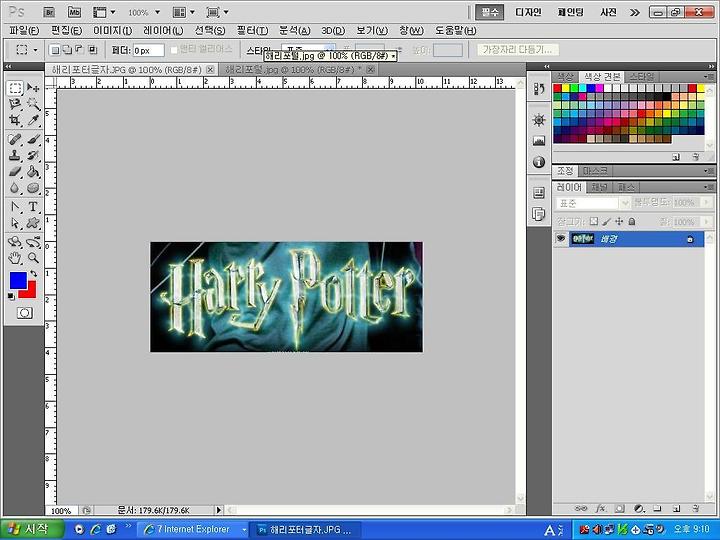Select the Eraser tool
The width and height of the screenshot is (720, 540).
tap(15, 172)
